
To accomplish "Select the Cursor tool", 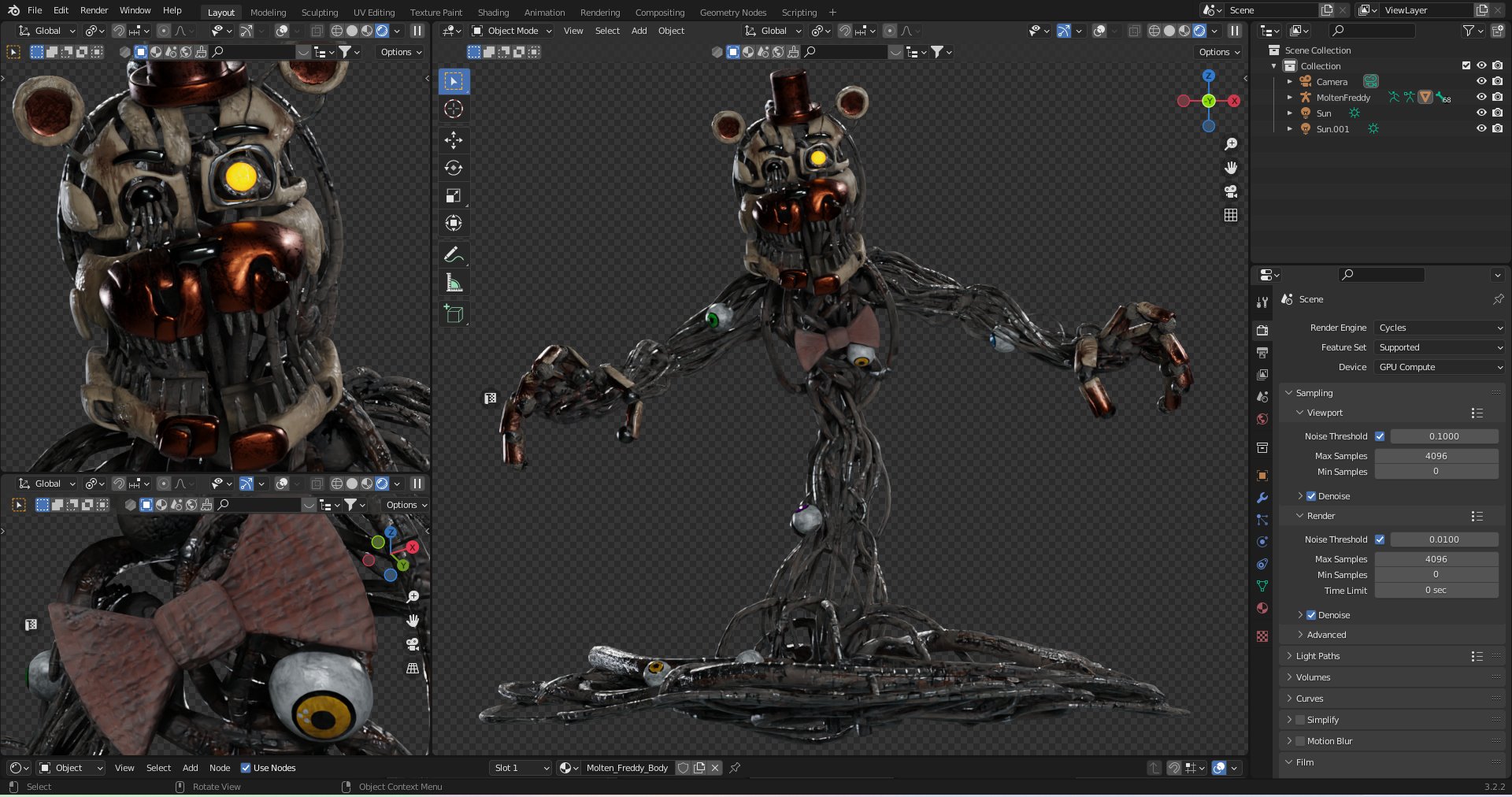I will tap(454, 109).
